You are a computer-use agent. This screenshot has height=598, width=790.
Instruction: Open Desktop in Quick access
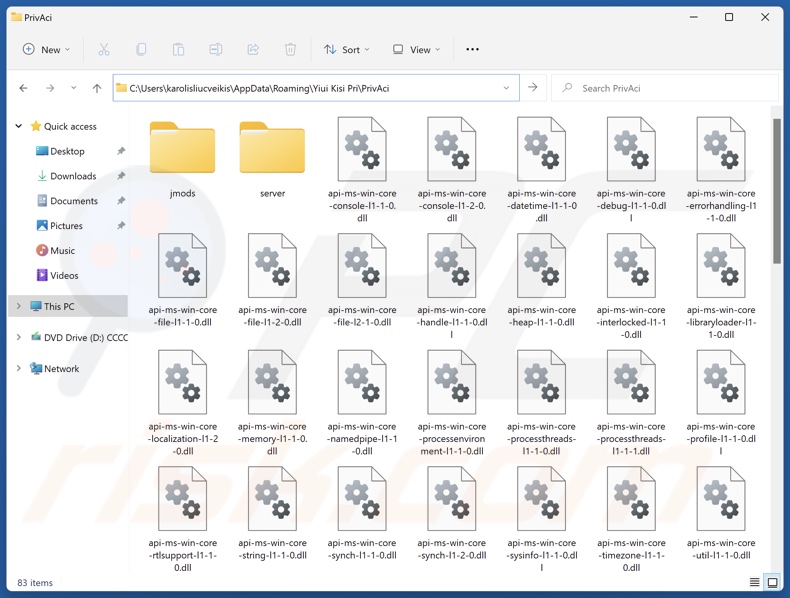(67, 151)
